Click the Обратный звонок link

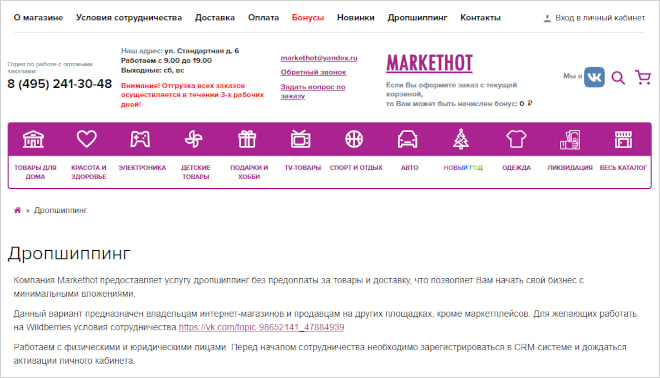pos(313,72)
